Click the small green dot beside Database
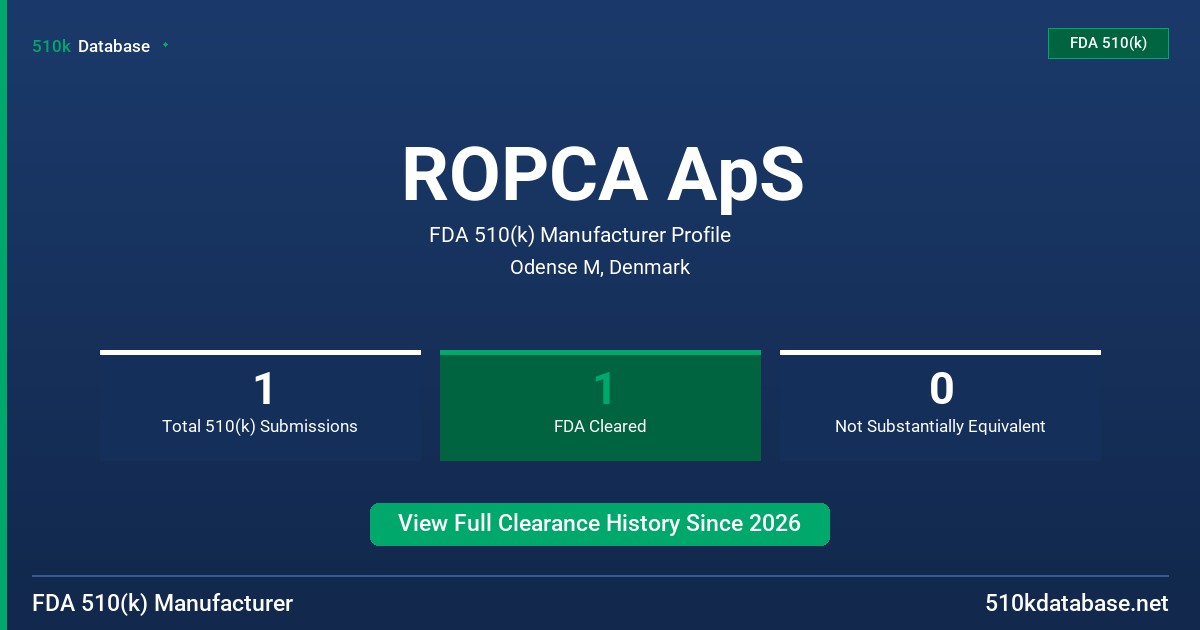The width and height of the screenshot is (1200, 630). pyautogui.click(x=165, y=45)
